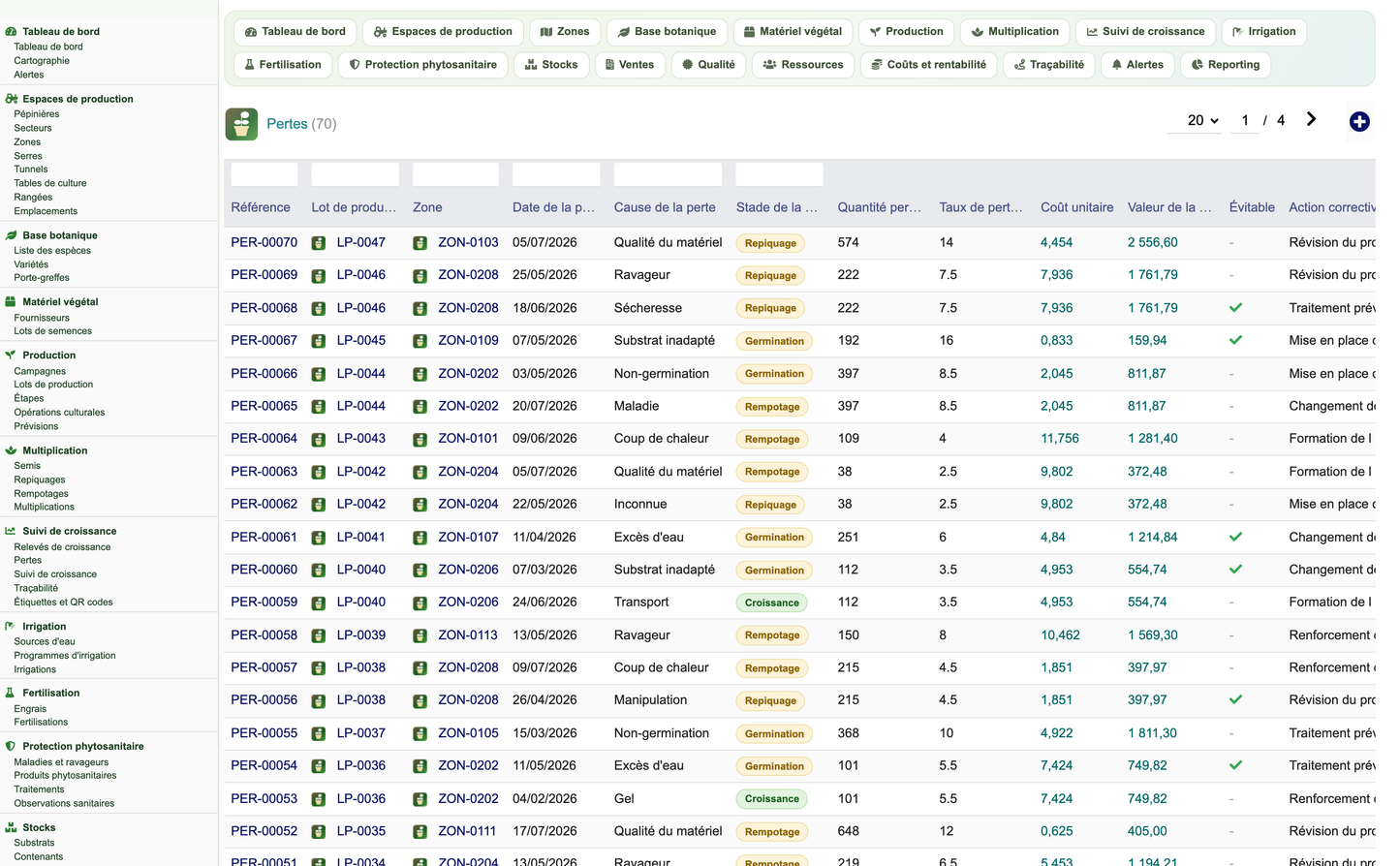Click Irrigation sidebar icon
Image resolution: width=1400 pixels, height=866 pixels.
11,627
